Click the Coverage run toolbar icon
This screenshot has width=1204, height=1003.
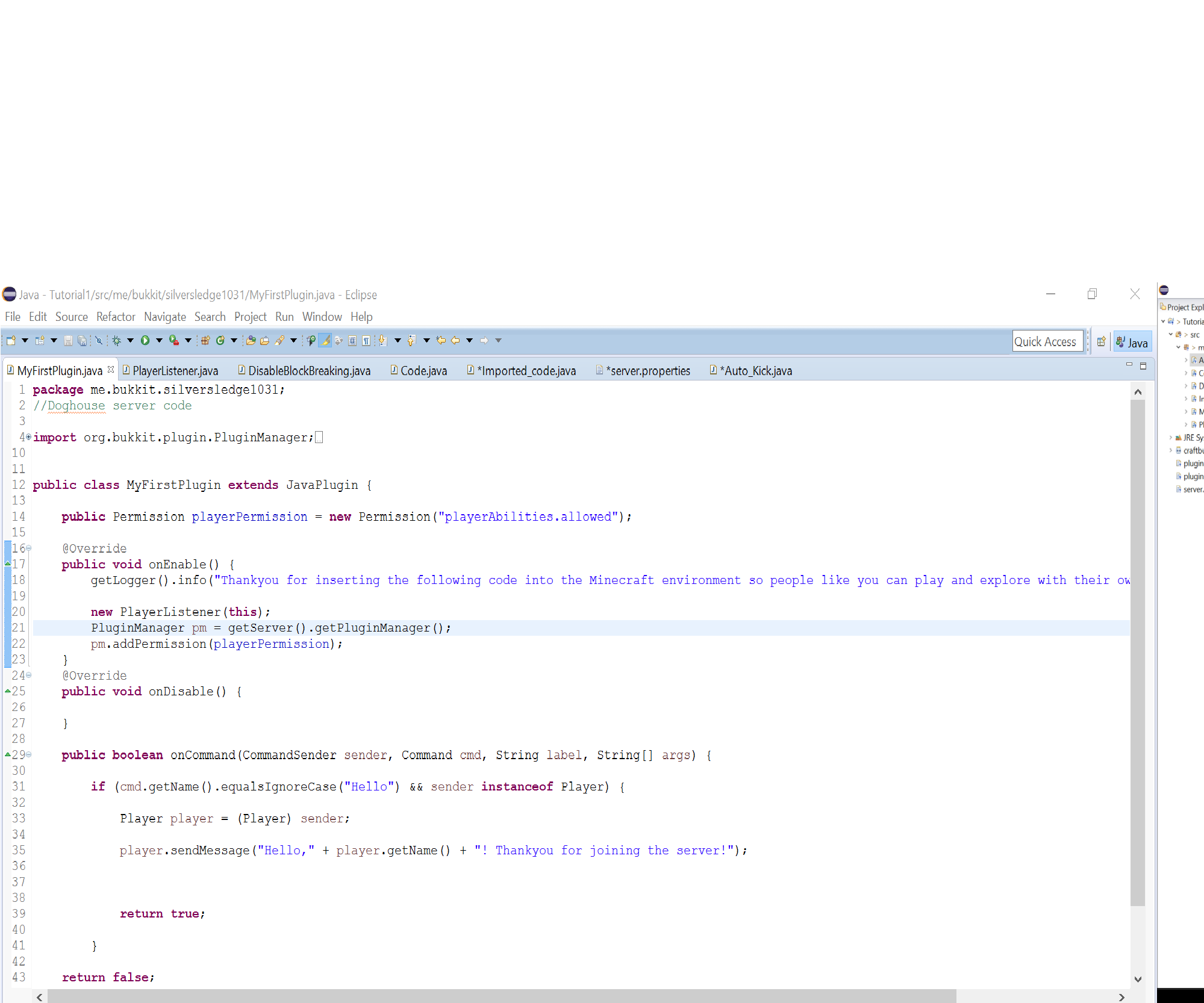[x=173, y=340]
